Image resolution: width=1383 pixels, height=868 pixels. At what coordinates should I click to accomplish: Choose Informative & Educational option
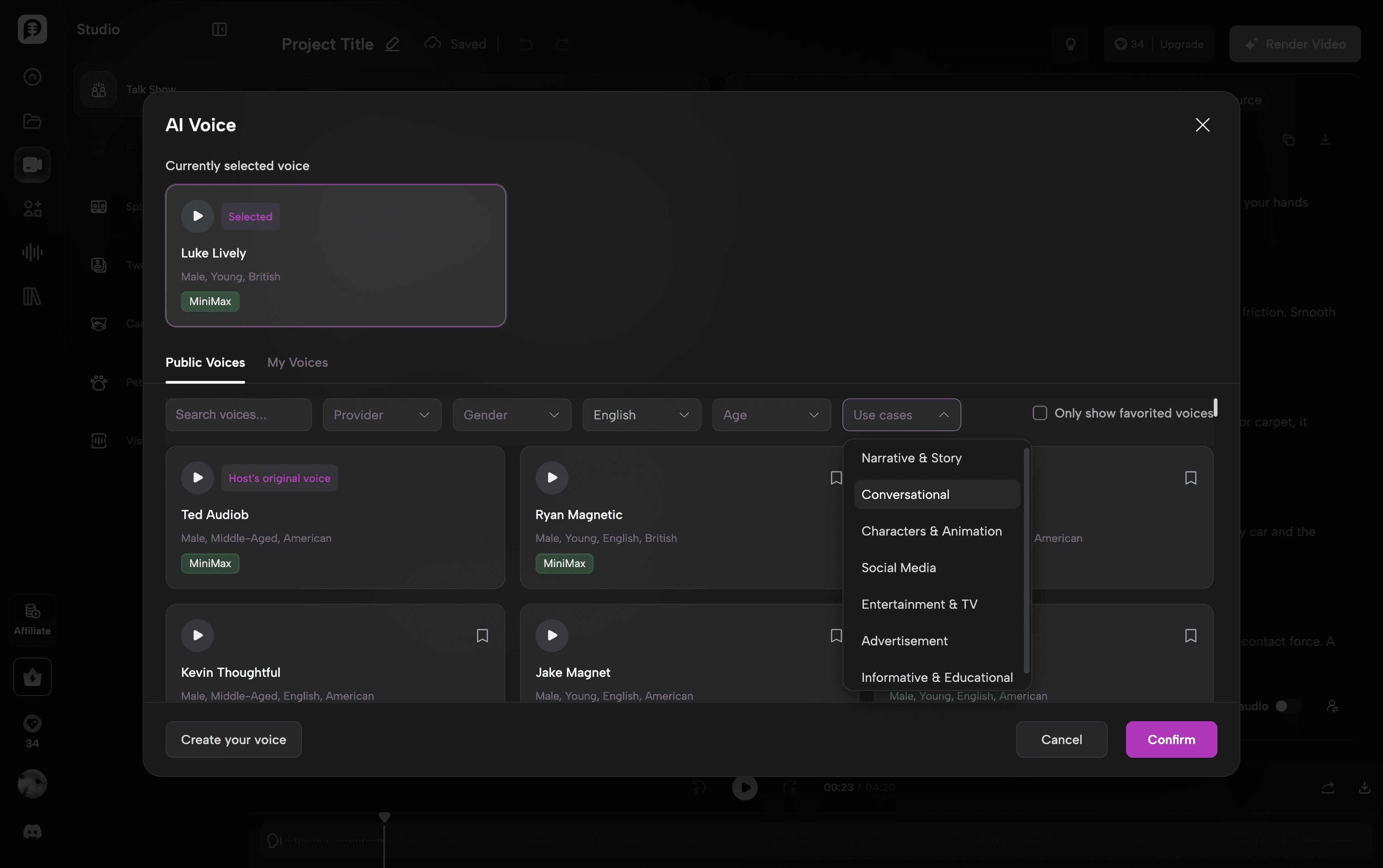coord(936,677)
